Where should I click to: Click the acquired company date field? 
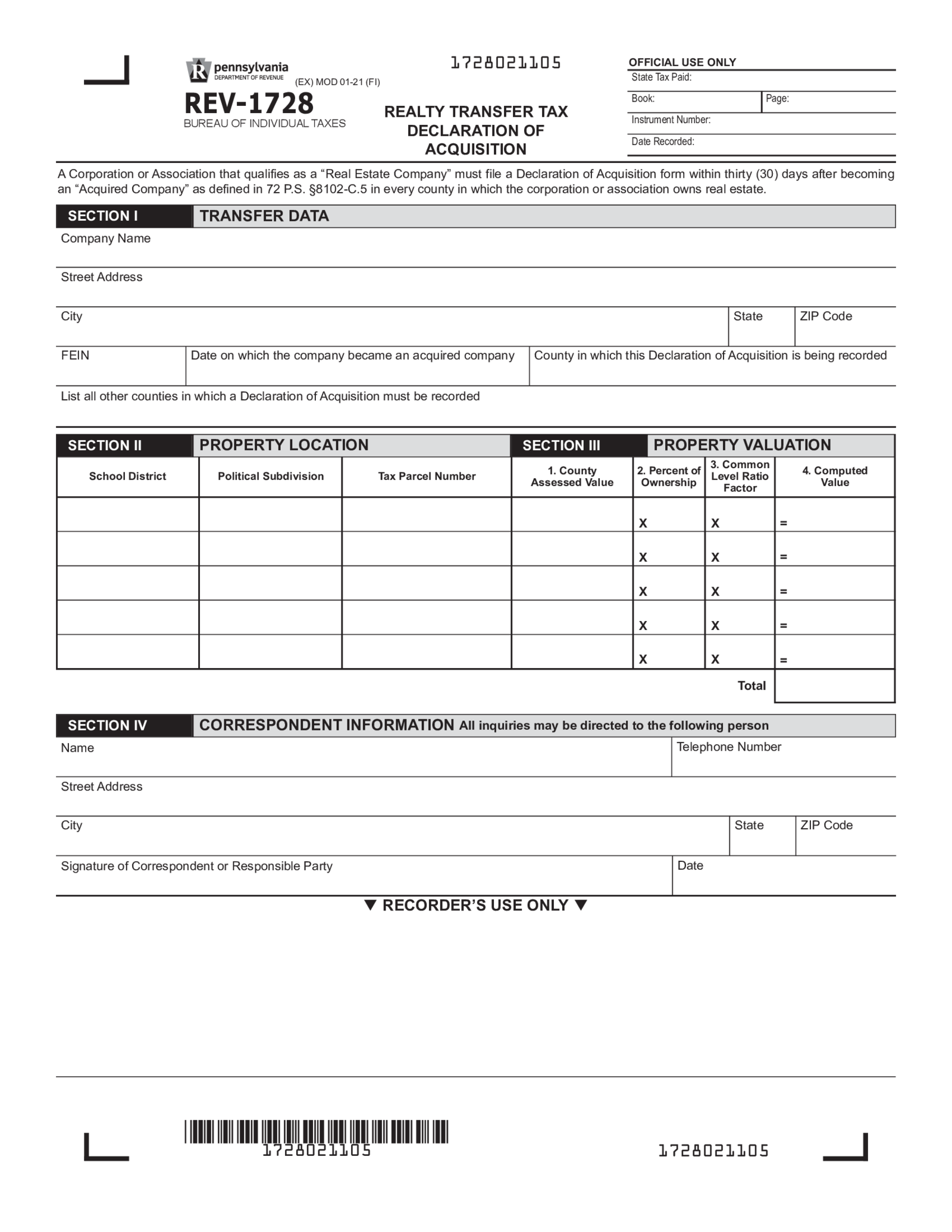coord(357,366)
